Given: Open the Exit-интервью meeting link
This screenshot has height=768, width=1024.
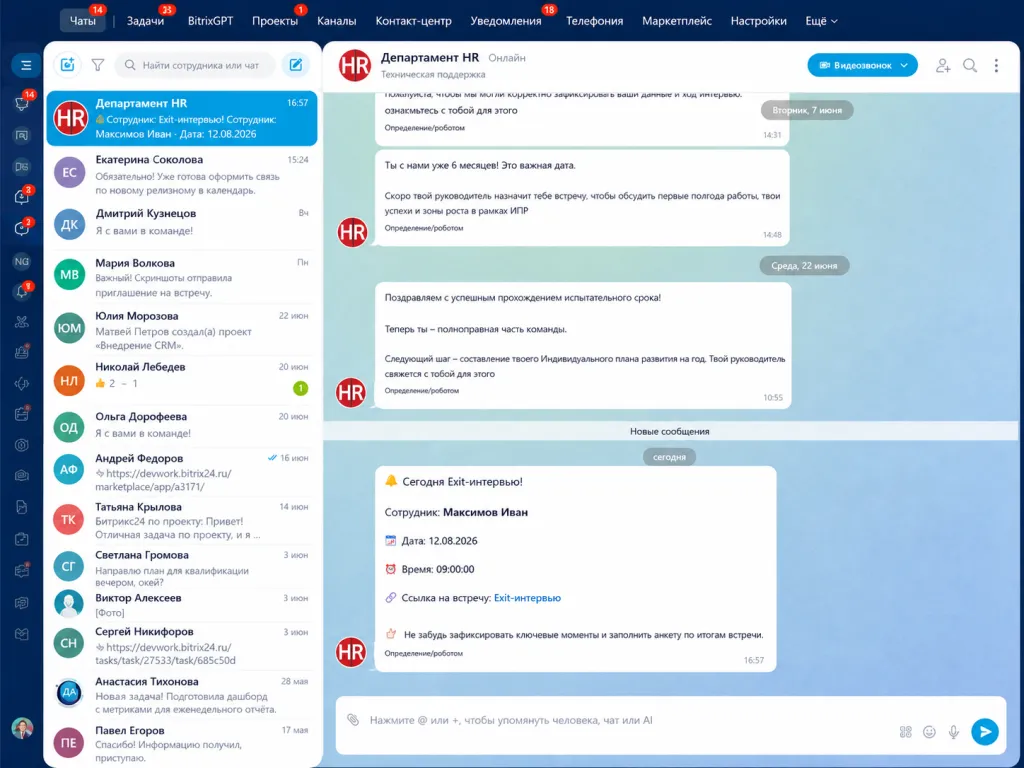Looking at the screenshot, I should point(527,598).
